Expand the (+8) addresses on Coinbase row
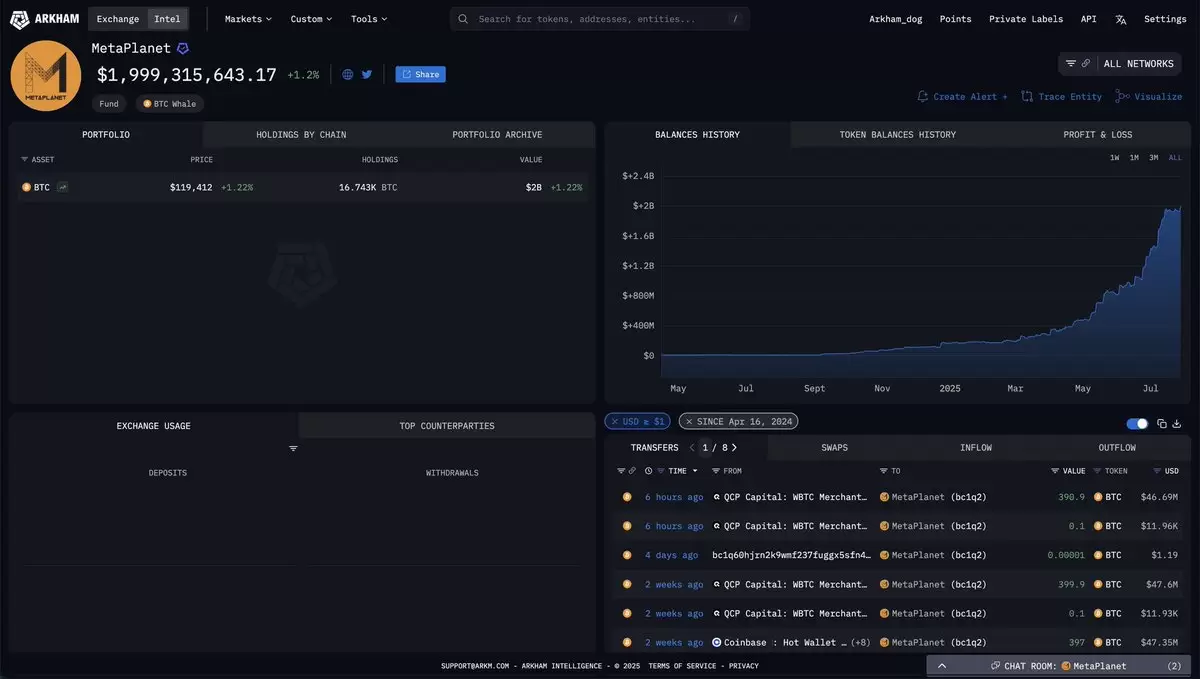 click(x=861, y=642)
